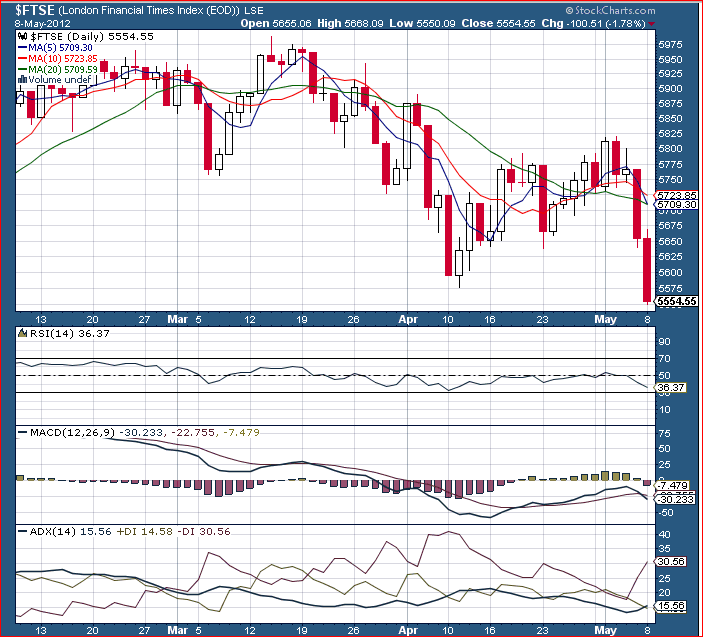
Task: Click the 5723.85 price tag on right axis
Action: (x=677, y=195)
